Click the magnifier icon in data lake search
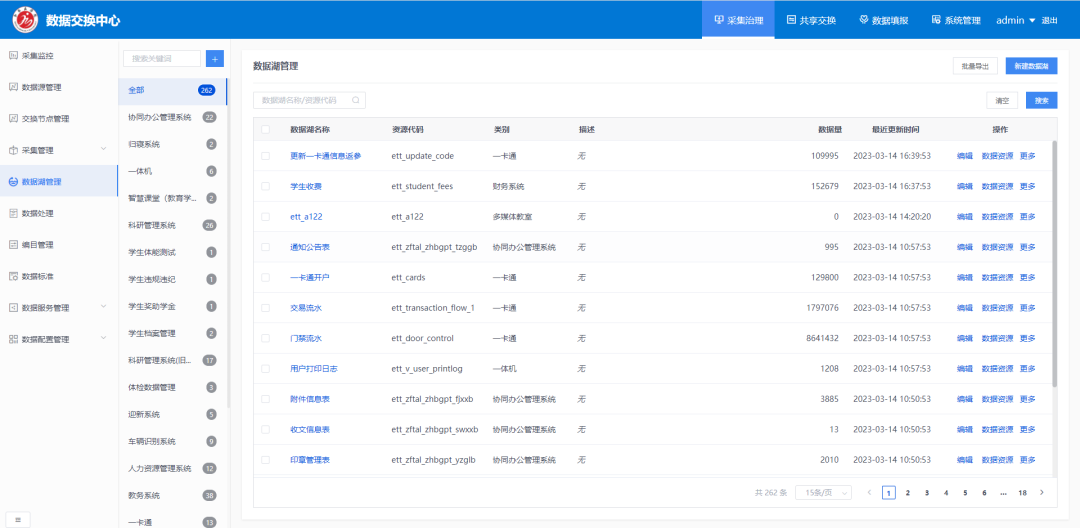The height and width of the screenshot is (528, 1080). click(356, 100)
